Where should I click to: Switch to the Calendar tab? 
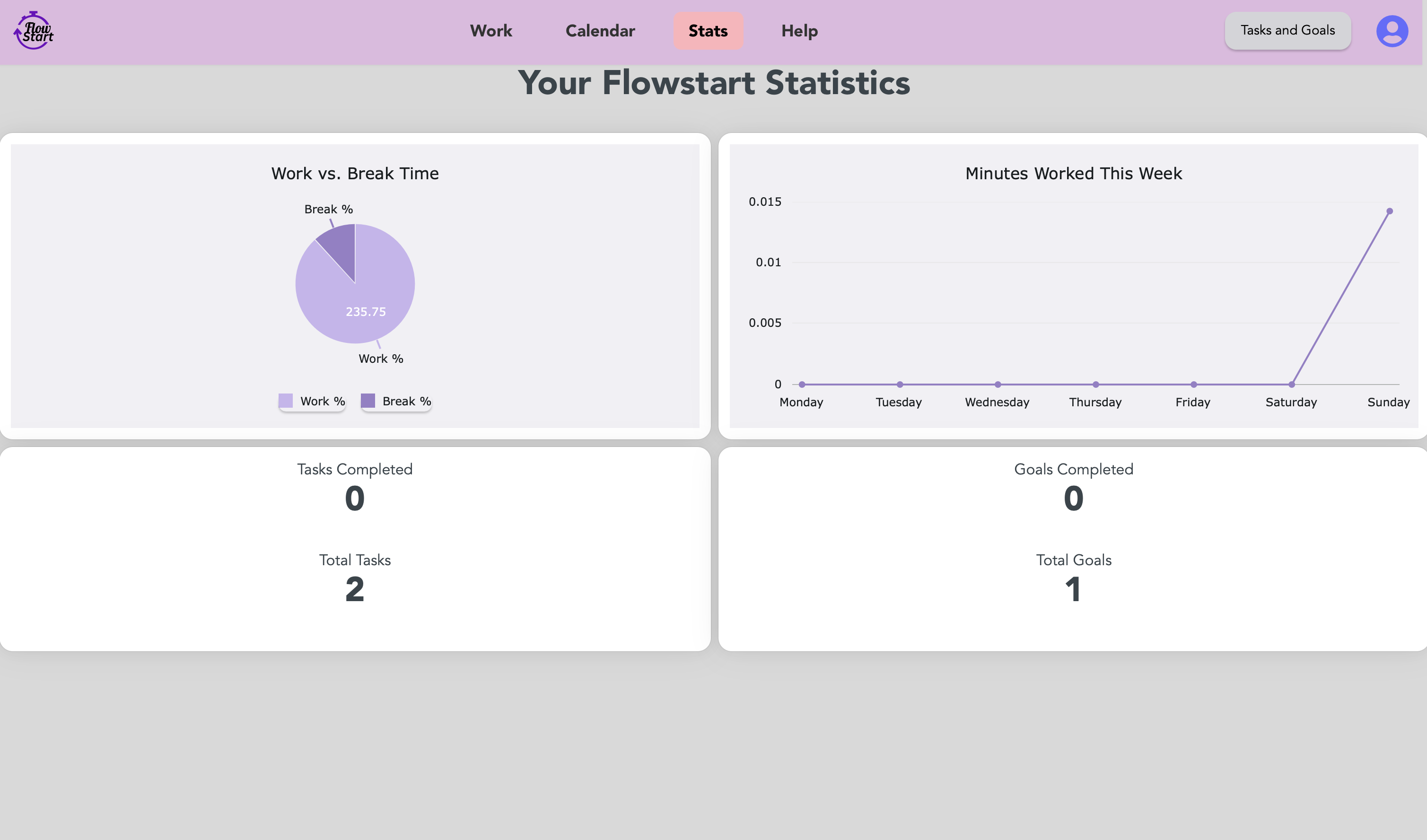pyautogui.click(x=600, y=31)
